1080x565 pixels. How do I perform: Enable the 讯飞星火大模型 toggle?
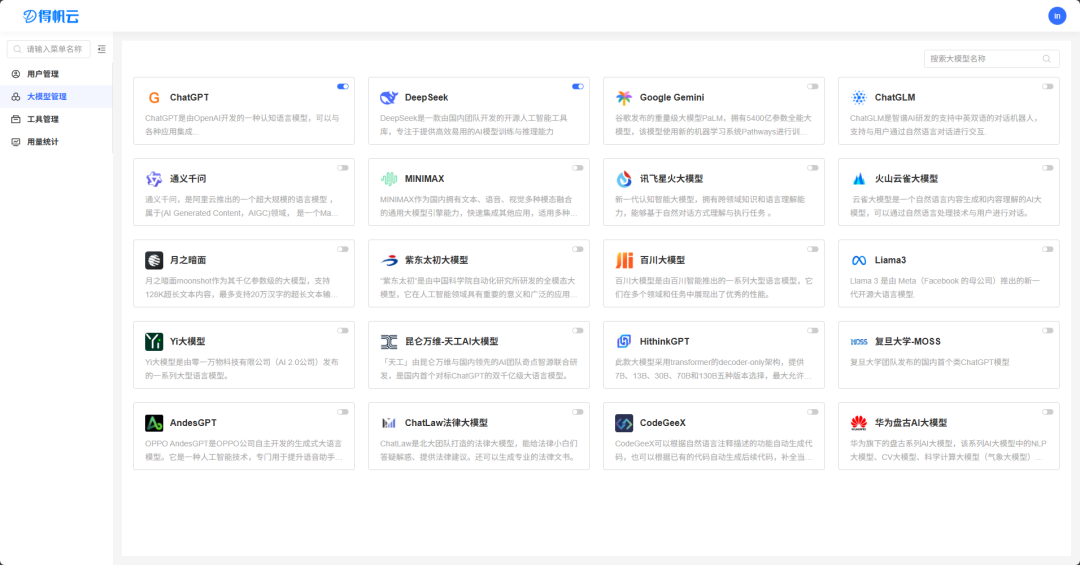813,168
